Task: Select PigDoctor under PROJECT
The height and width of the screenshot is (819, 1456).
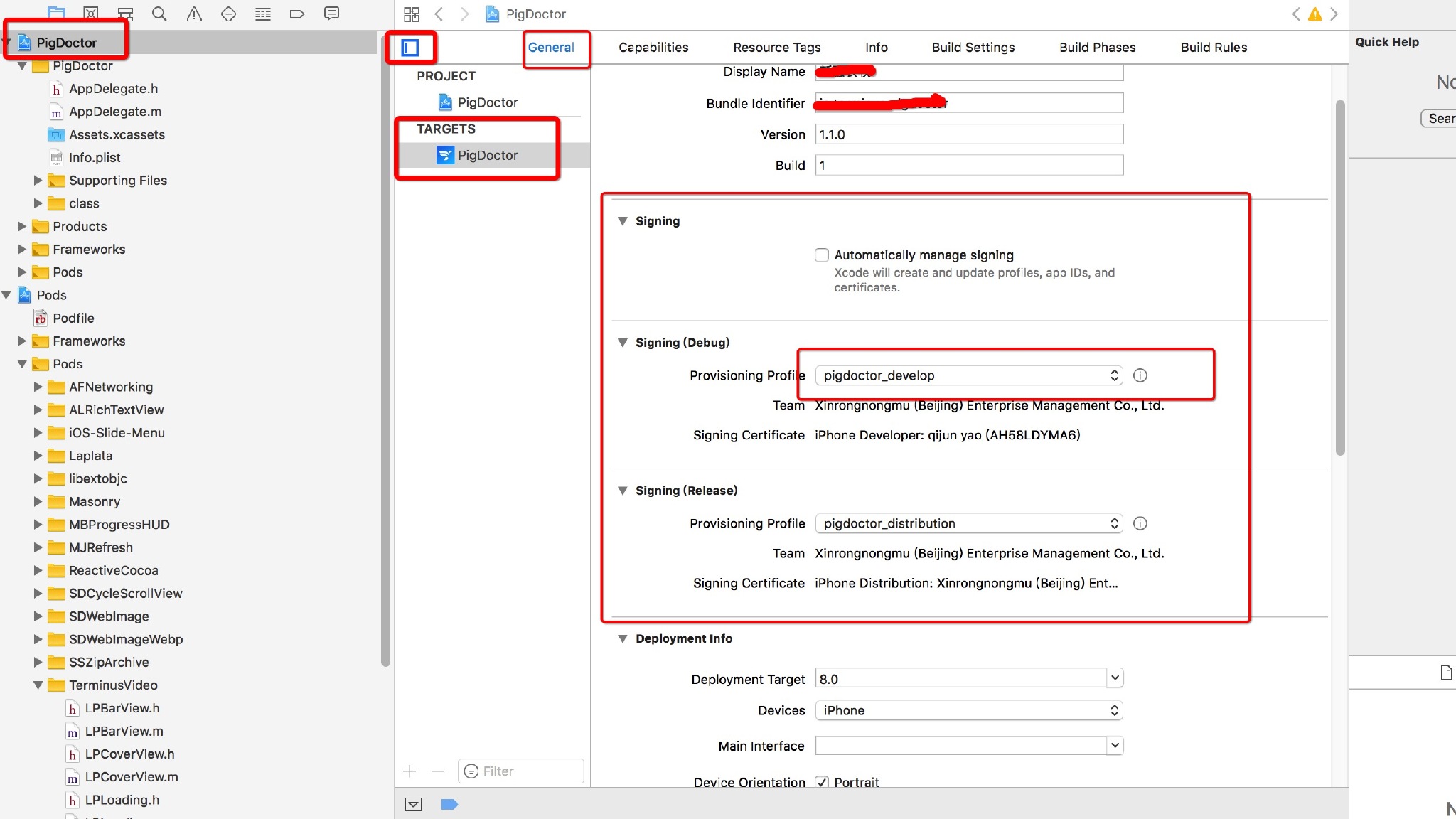Action: tap(487, 102)
